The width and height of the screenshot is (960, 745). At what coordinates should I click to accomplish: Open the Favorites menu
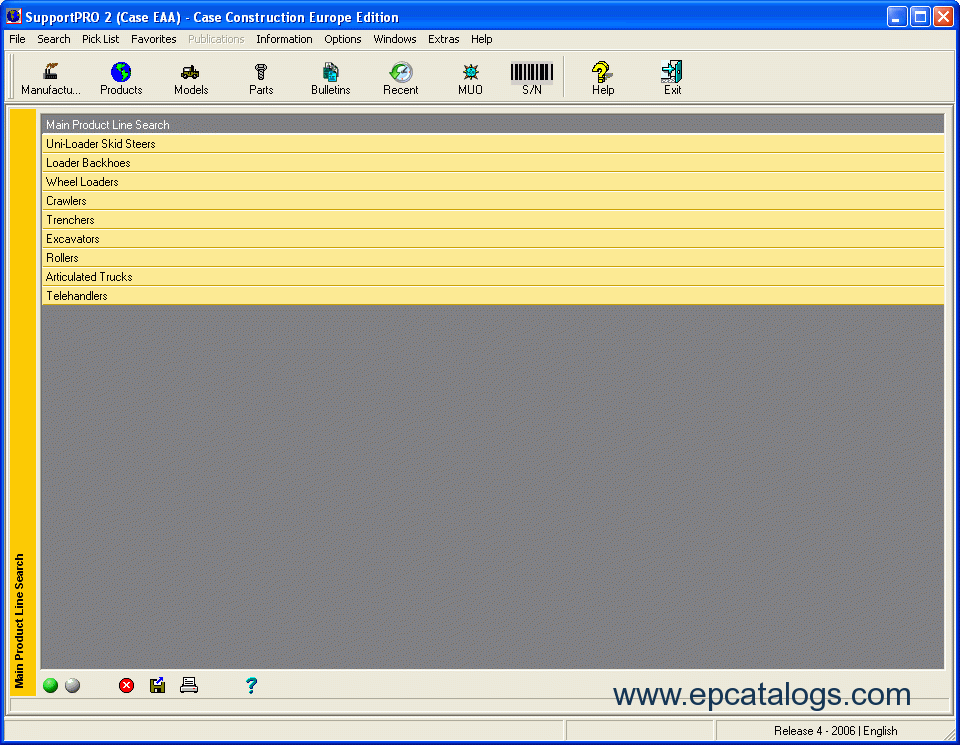click(x=154, y=39)
